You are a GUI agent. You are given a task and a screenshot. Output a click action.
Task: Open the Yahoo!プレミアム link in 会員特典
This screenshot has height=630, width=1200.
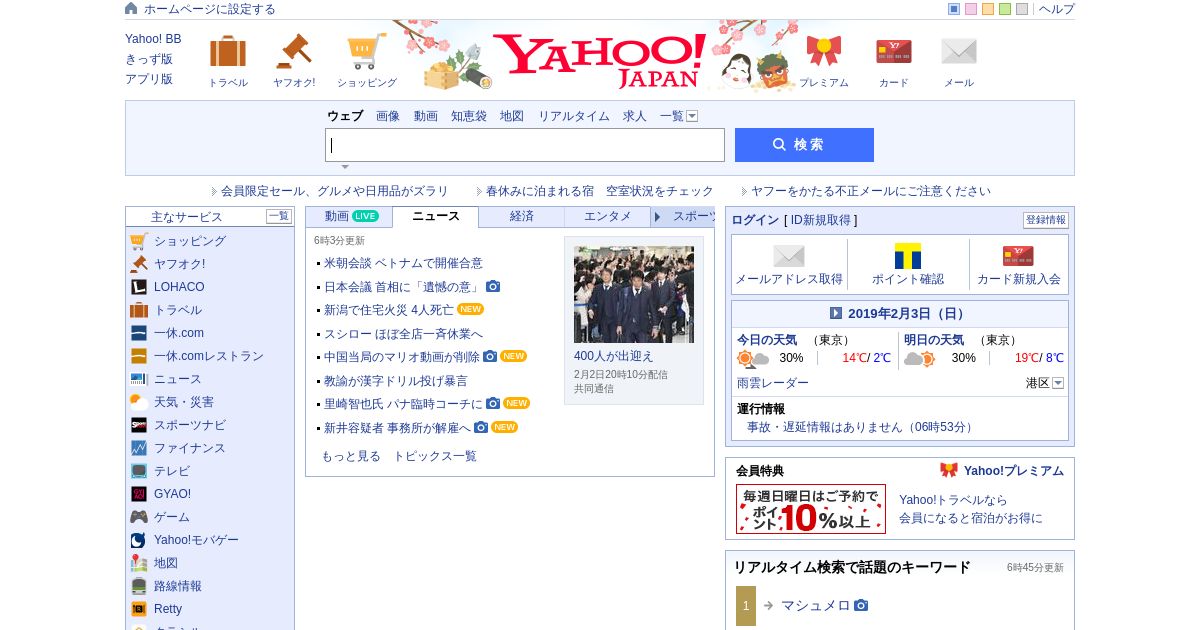coord(1014,471)
